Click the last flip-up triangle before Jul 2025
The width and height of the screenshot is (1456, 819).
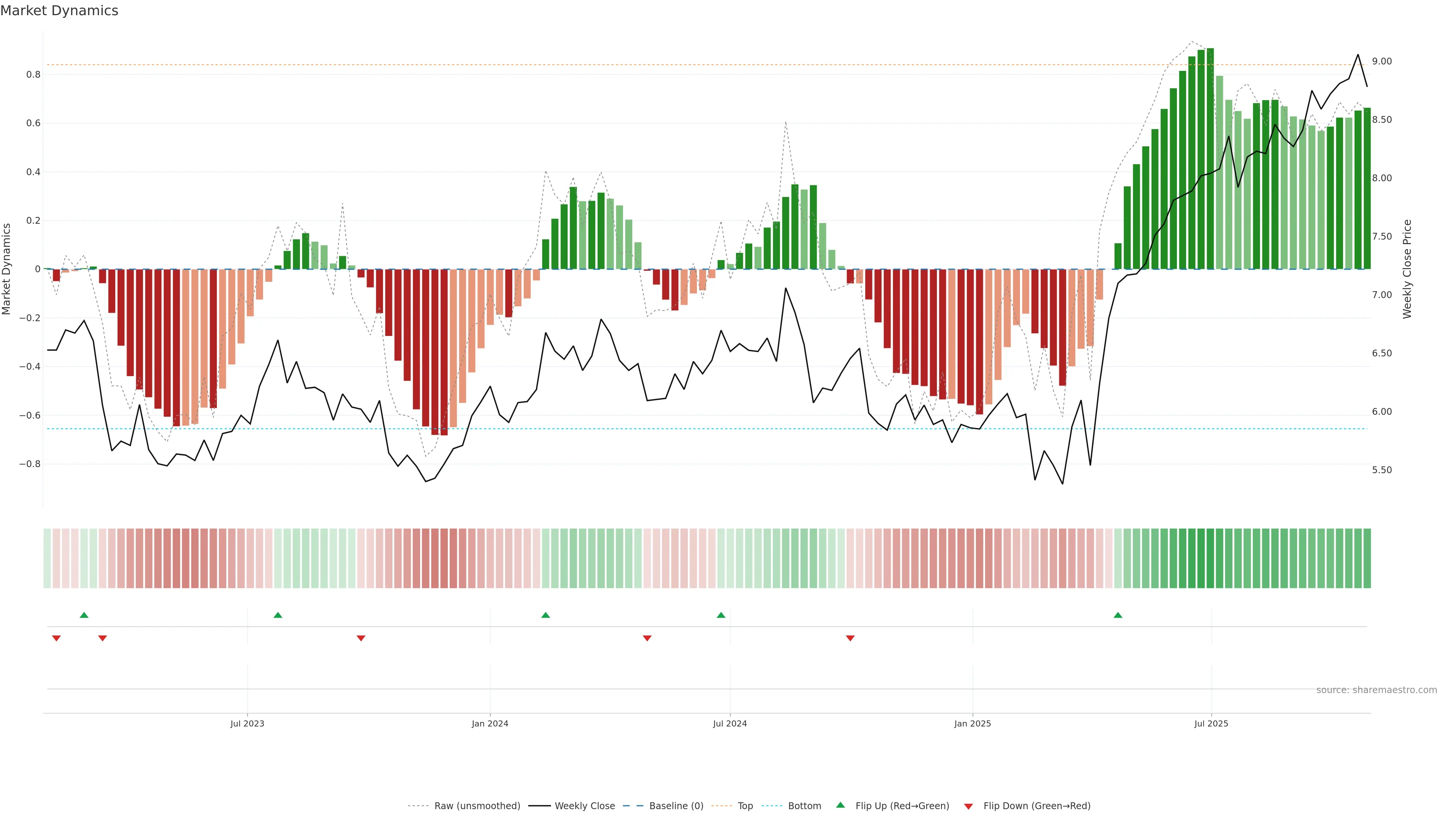point(1117,615)
